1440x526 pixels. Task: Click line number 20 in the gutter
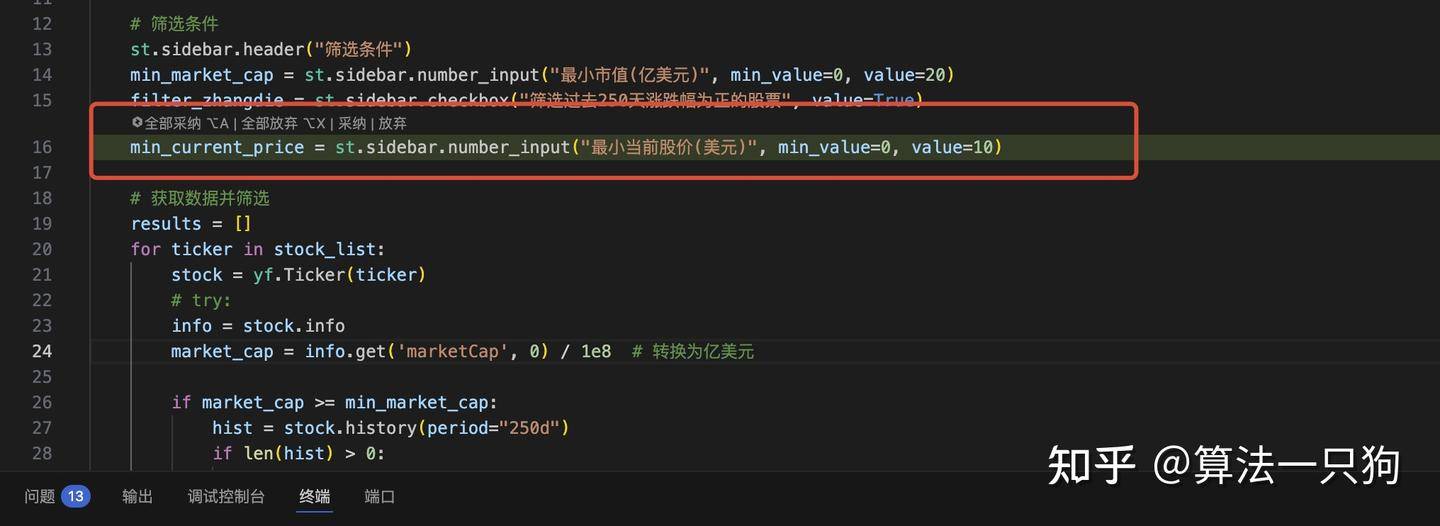pos(42,249)
